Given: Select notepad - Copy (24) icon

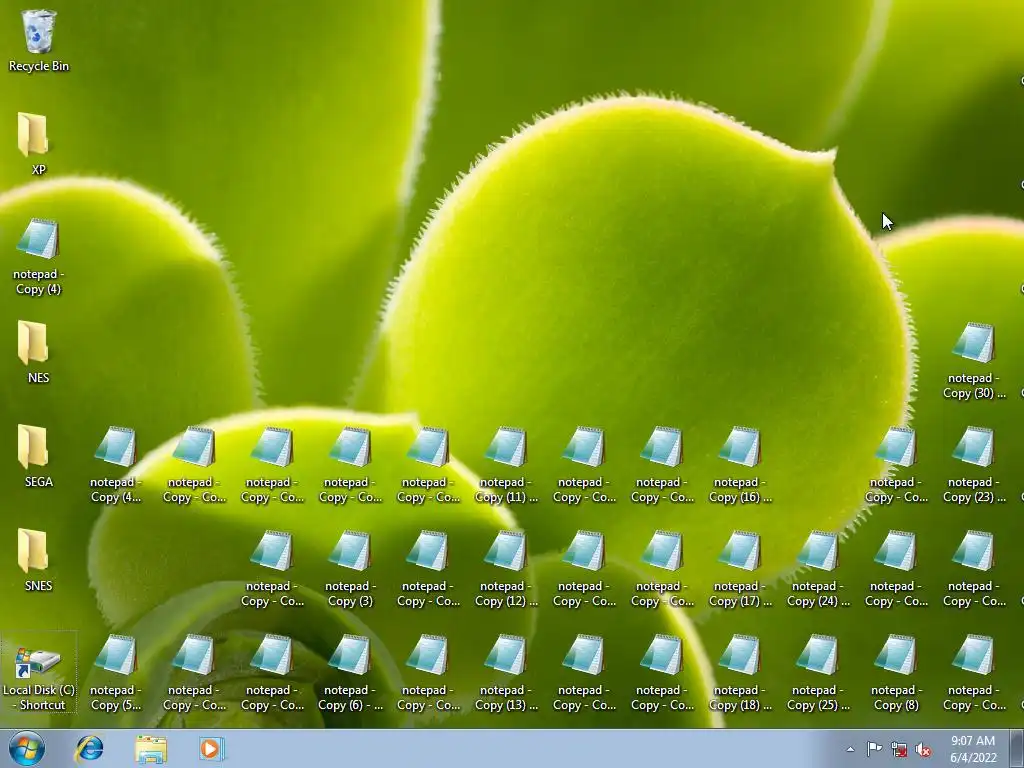Looking at the screenshot, I should point(818,568).
